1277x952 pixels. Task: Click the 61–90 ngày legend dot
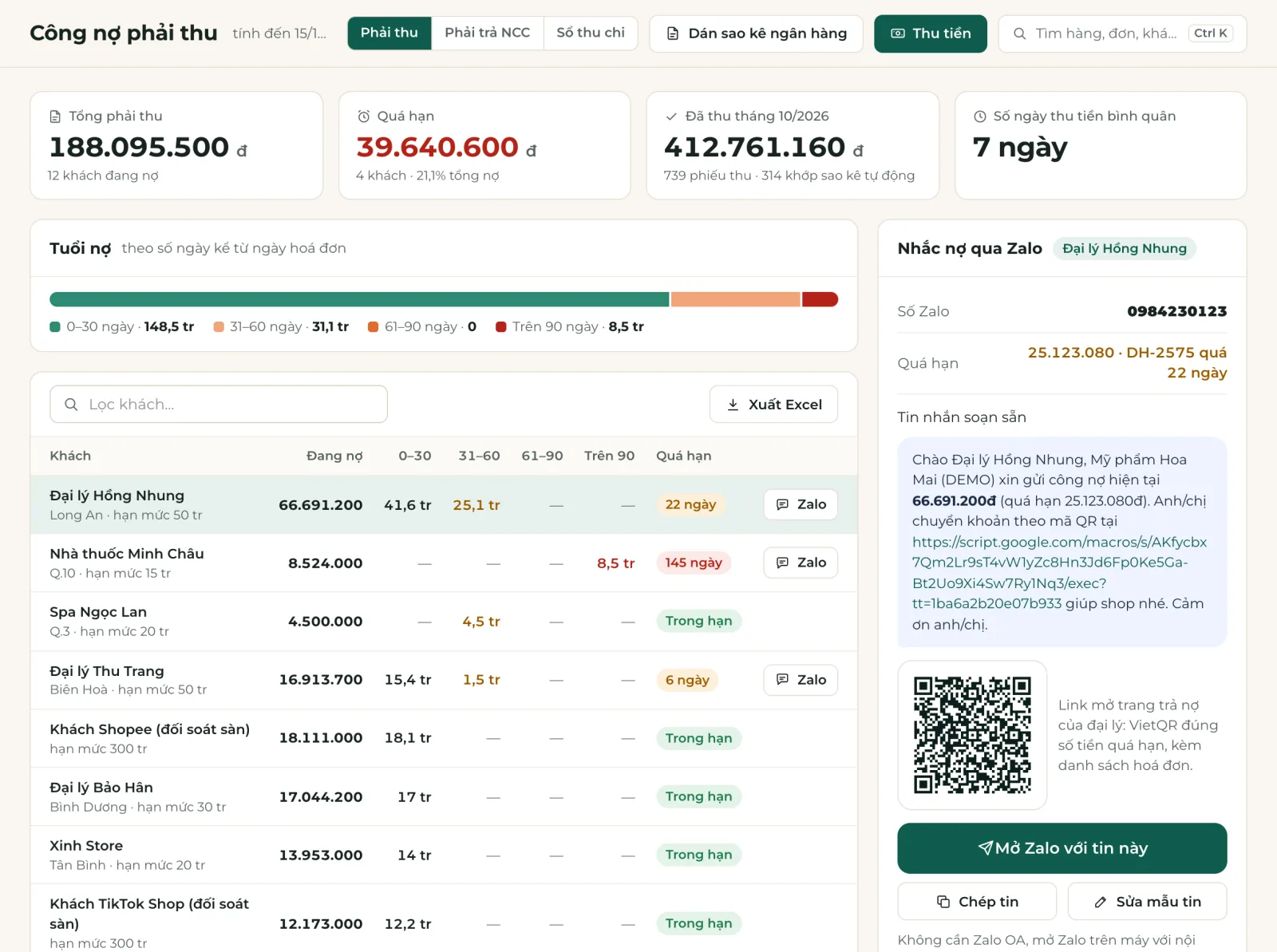(x=373, y=327)
